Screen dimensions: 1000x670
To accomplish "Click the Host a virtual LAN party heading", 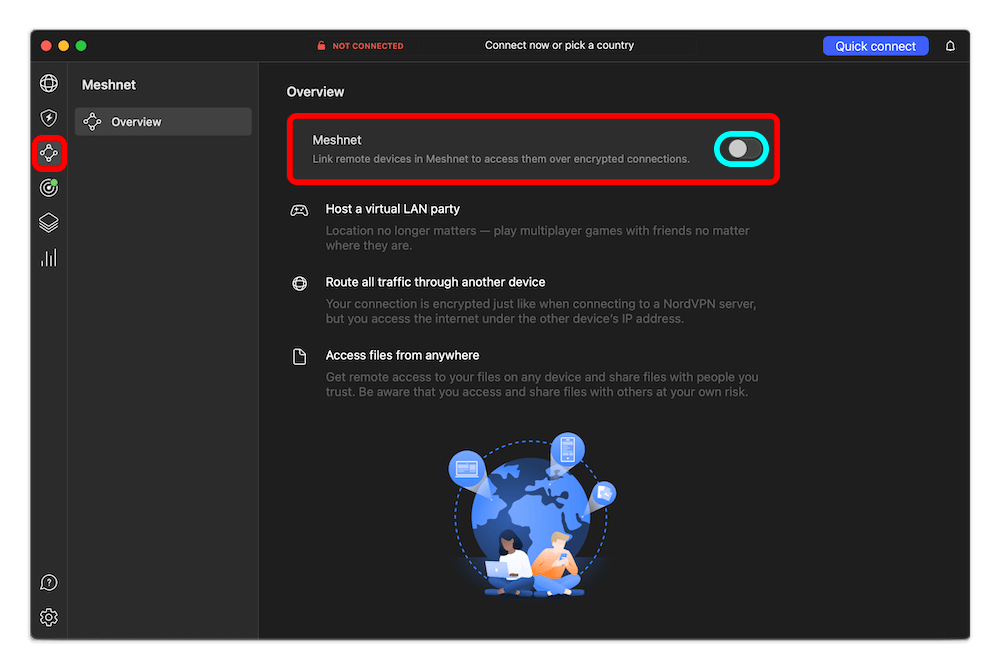I will [x=392, y=209].
